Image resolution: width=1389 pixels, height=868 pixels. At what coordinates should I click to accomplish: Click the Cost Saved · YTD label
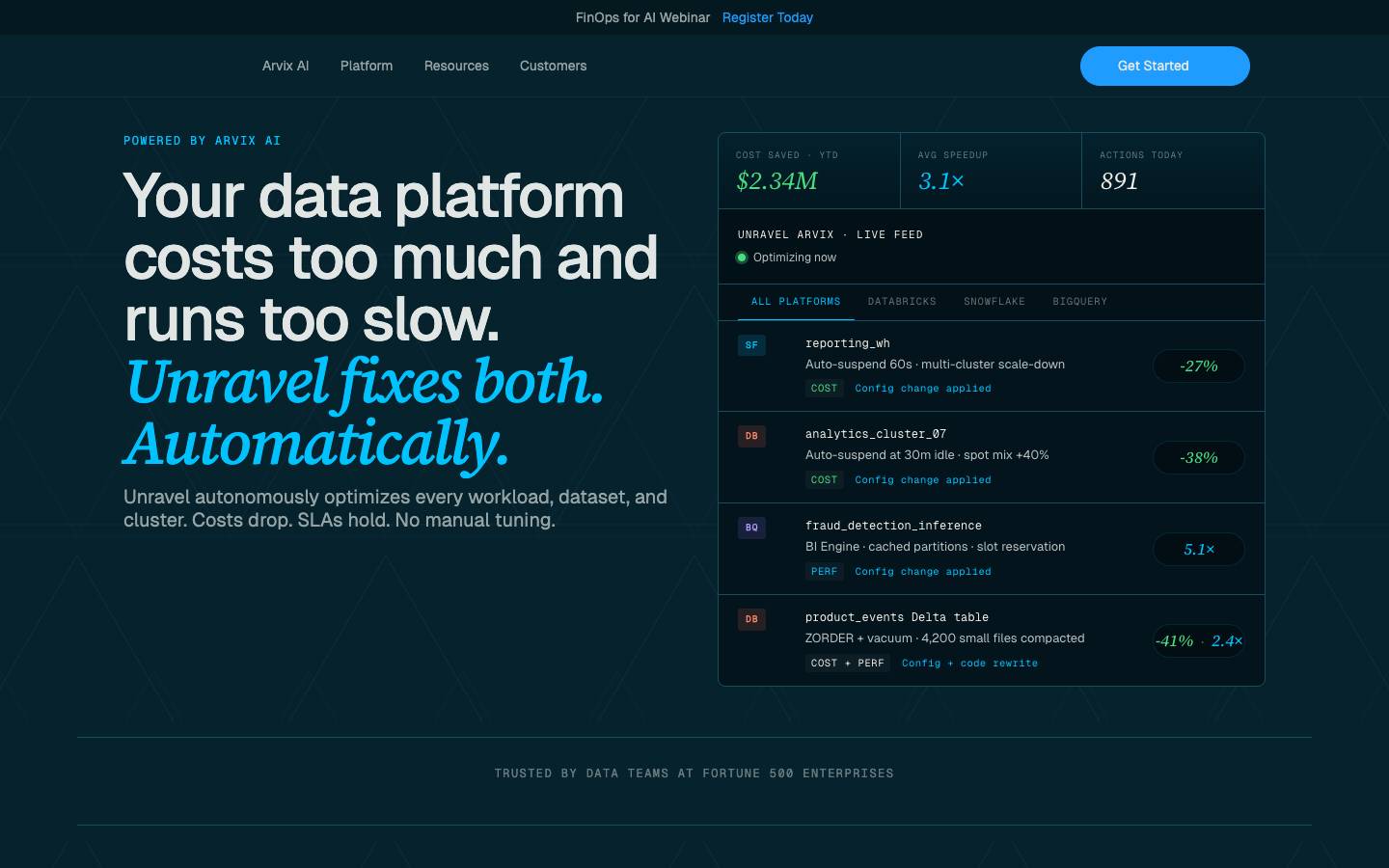787,155
